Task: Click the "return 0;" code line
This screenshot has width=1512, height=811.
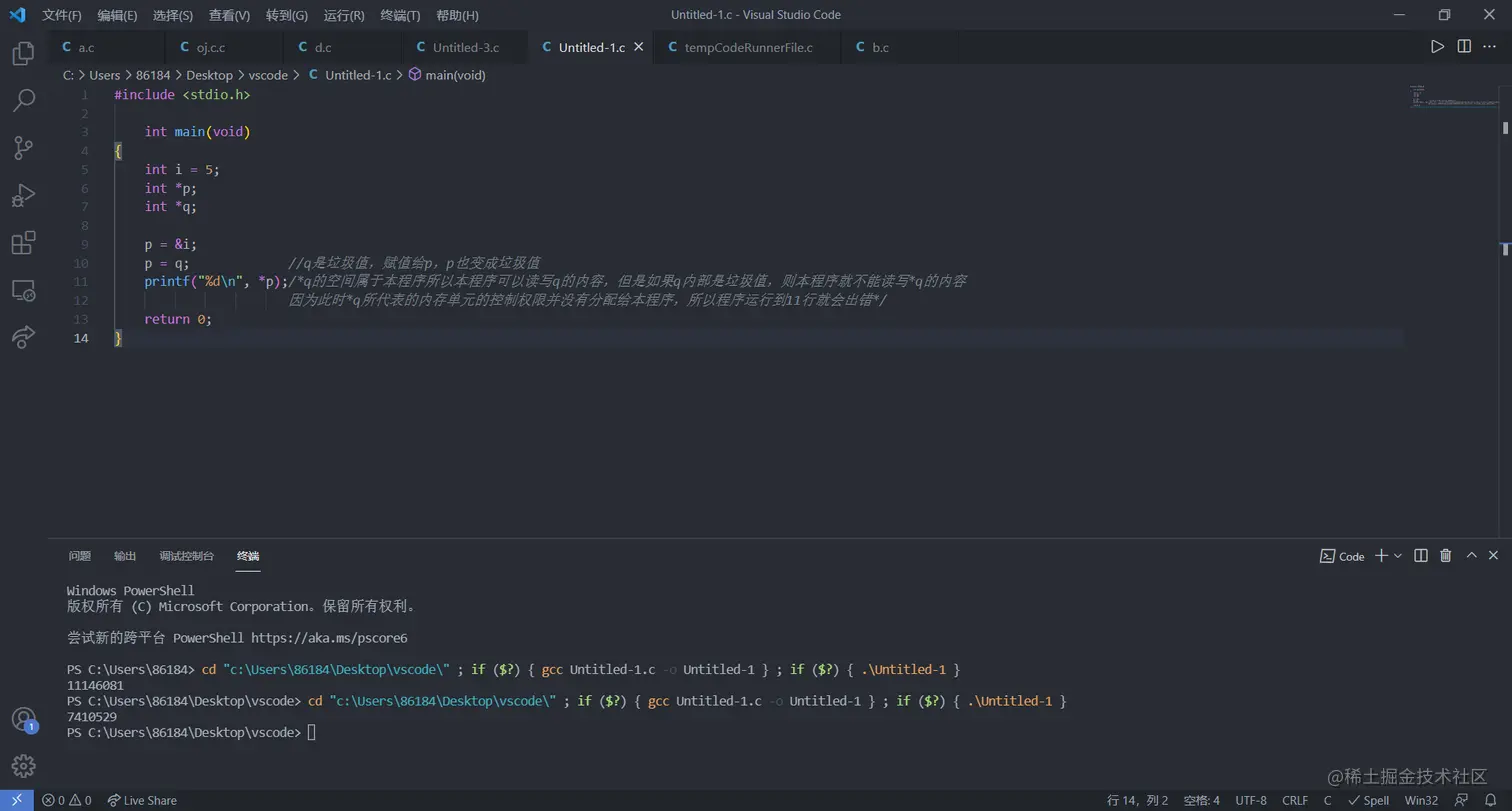Action: click(178, 319)
